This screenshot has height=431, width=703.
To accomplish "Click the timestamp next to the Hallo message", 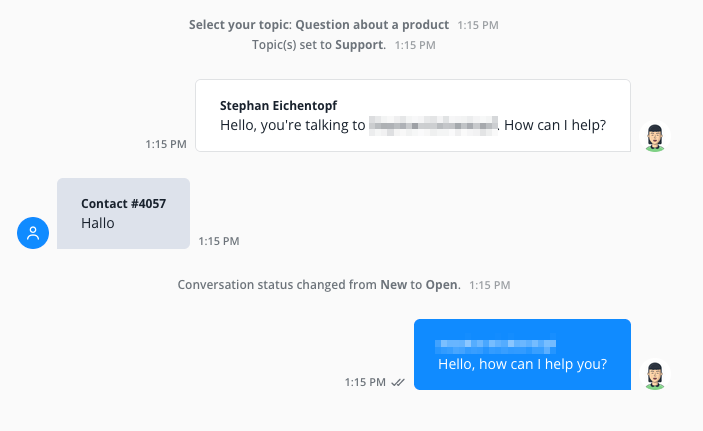I will coord(219,241).
